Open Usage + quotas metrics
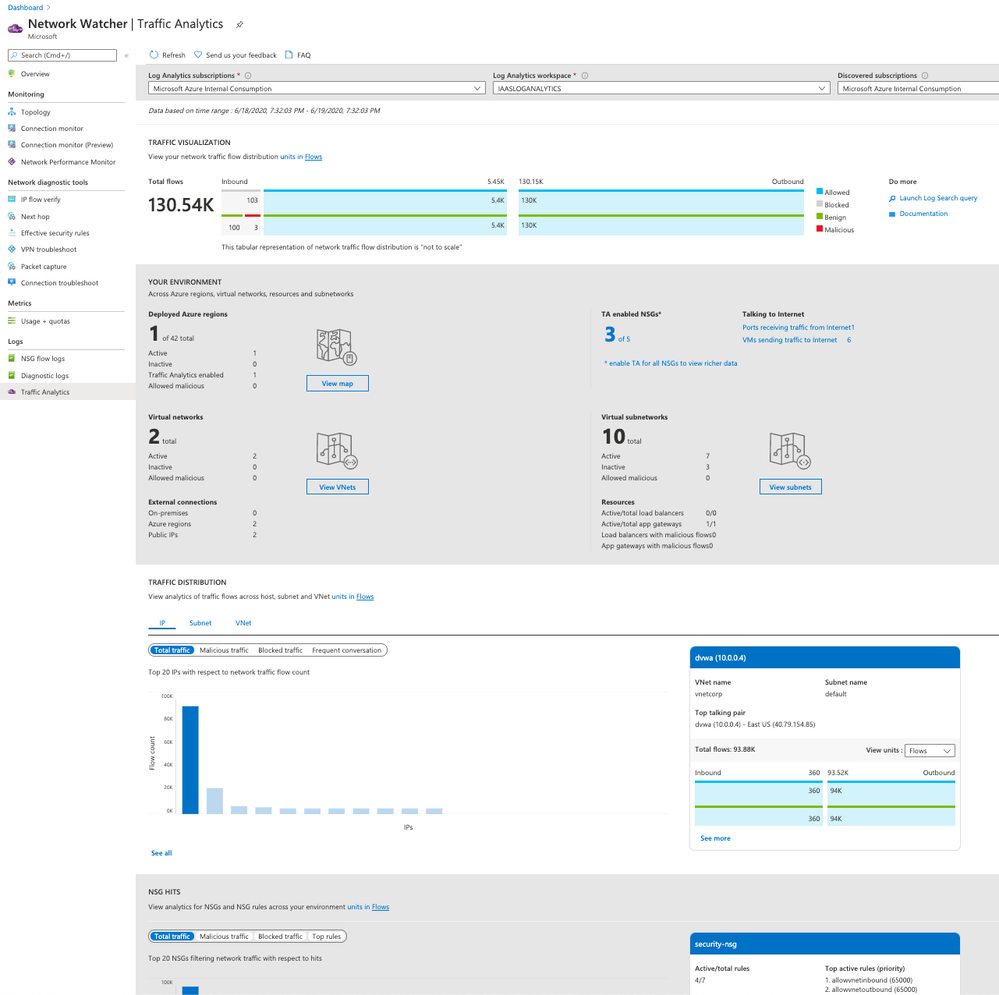Screen dimensions: 999x995 coord(45,321)
